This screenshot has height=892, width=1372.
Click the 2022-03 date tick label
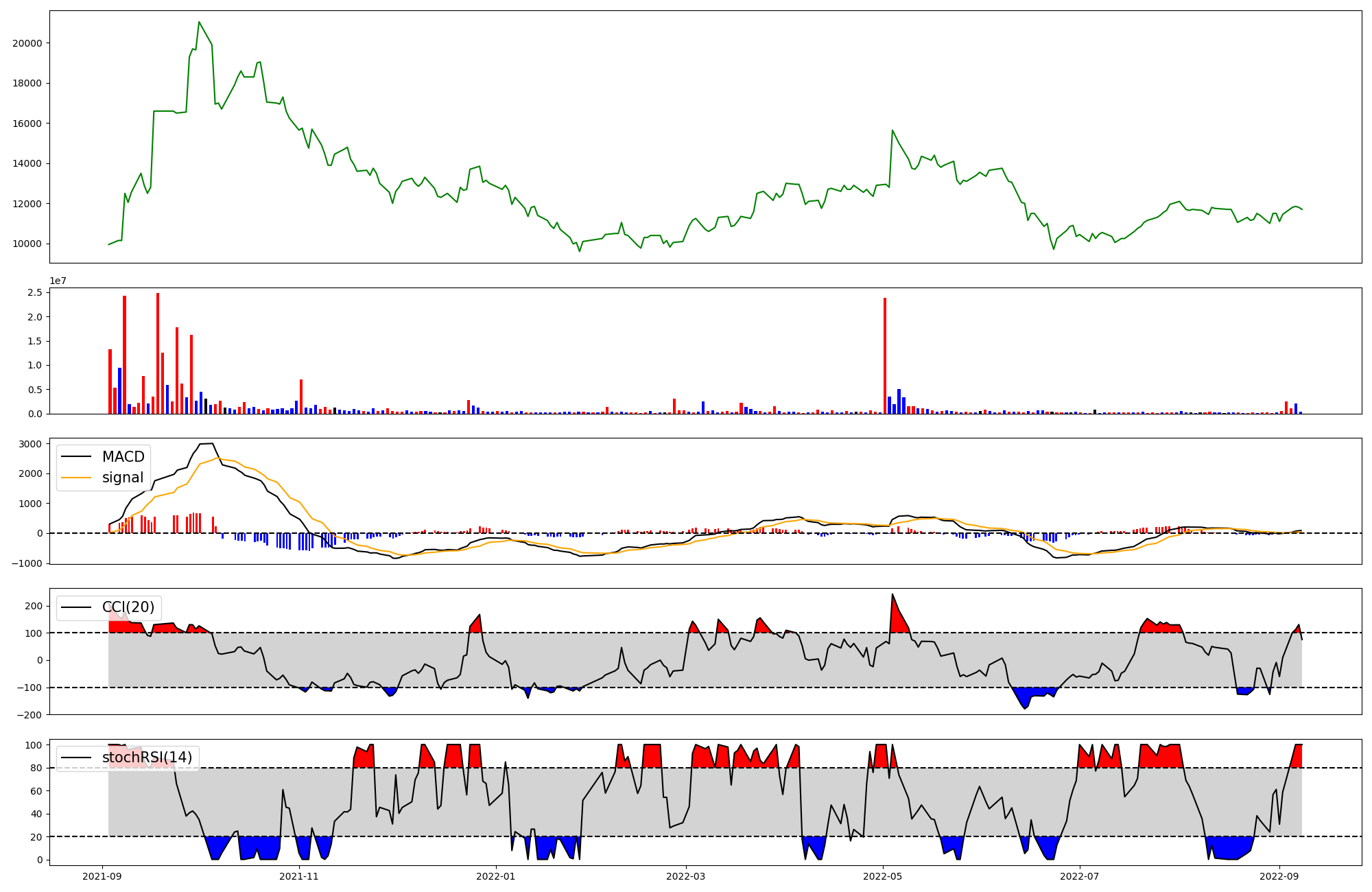(686, 876)
